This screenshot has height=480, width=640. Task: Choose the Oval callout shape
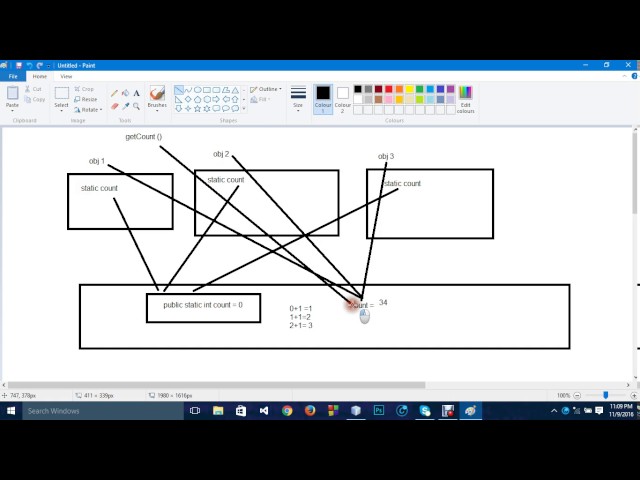(x=226, y=109)
